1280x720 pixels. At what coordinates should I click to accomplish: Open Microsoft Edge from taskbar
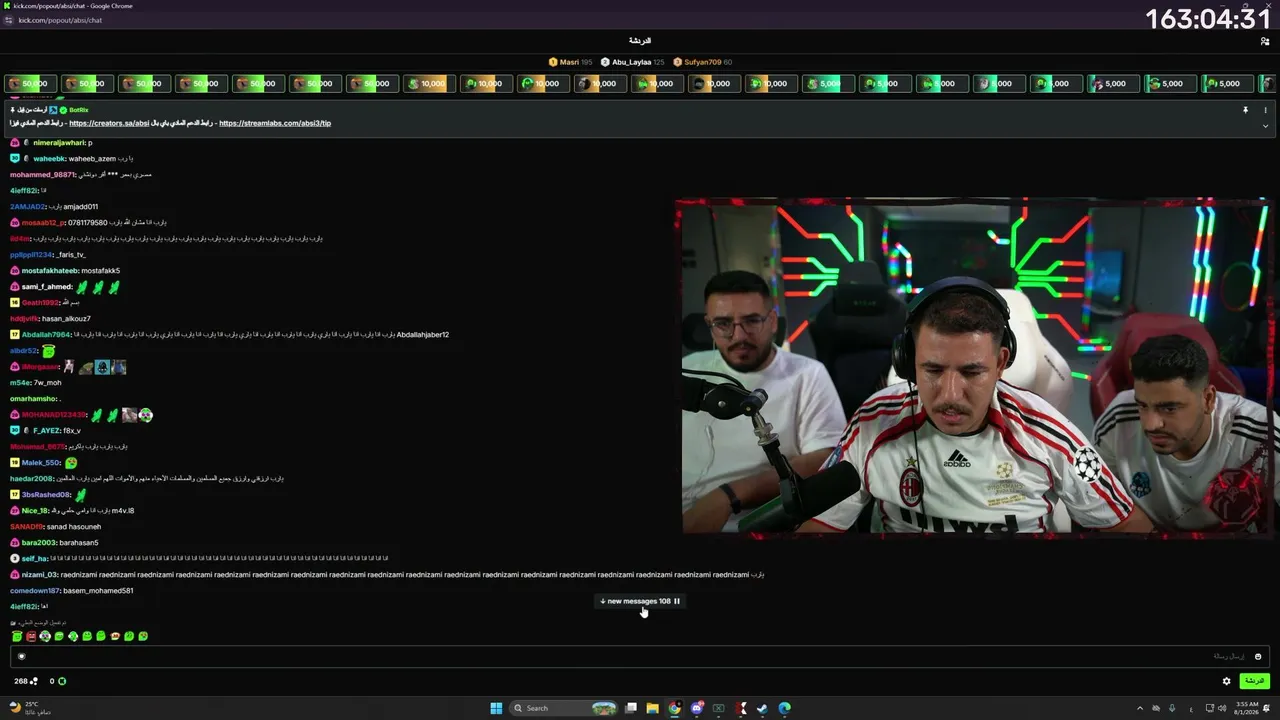pyautogui.click(x=784, y=708)
